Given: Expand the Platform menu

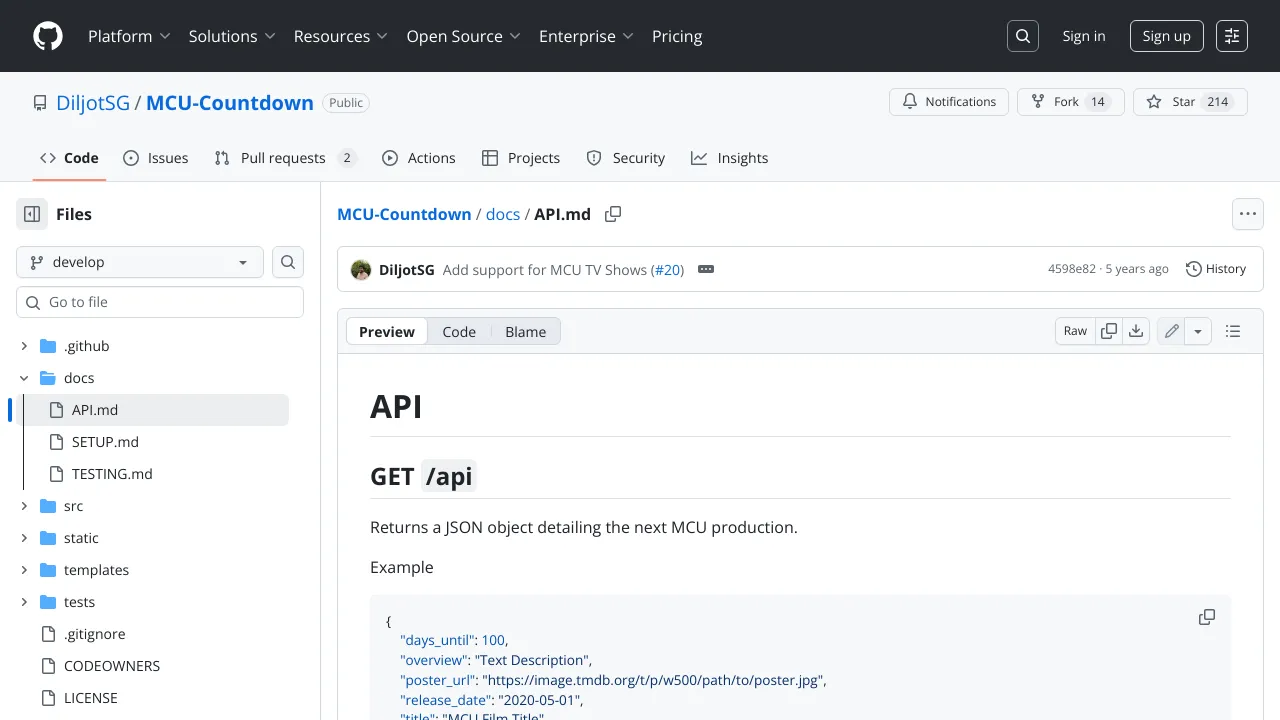Looking at the screenshot, I should click(x=128, y=36).
